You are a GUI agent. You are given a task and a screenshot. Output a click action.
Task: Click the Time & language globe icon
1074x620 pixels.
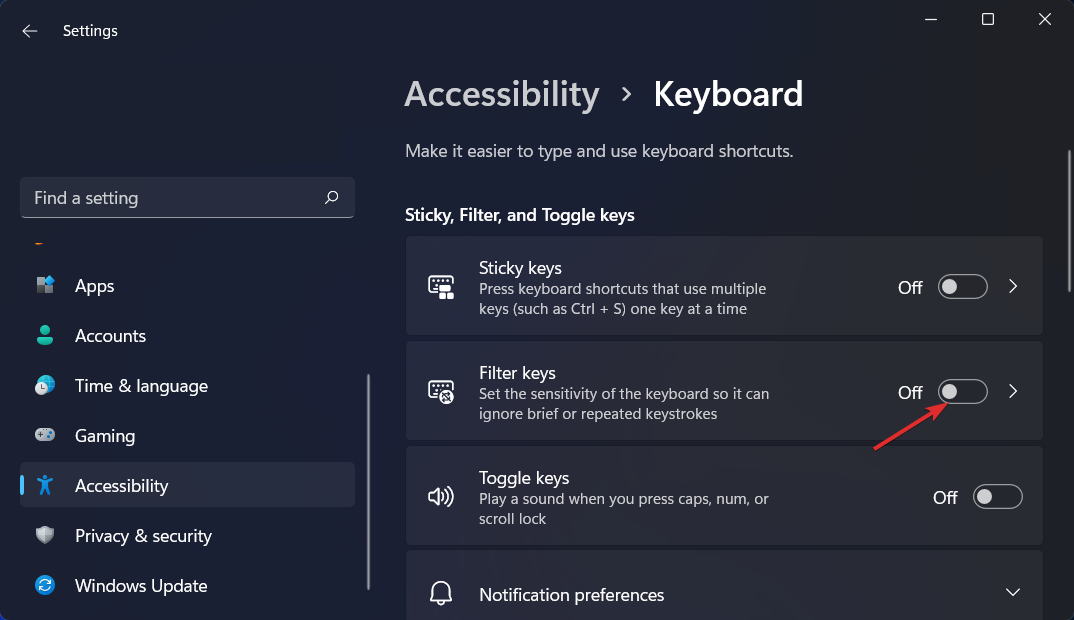click(45, 386)
